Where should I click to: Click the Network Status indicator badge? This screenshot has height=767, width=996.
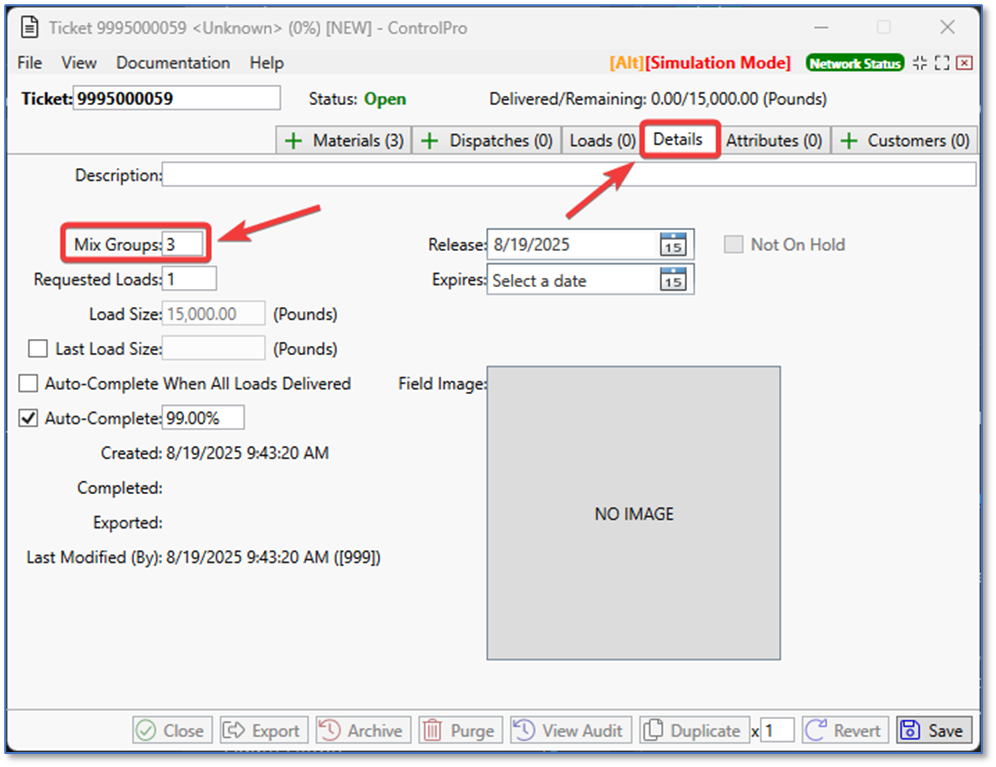point(854,63)
